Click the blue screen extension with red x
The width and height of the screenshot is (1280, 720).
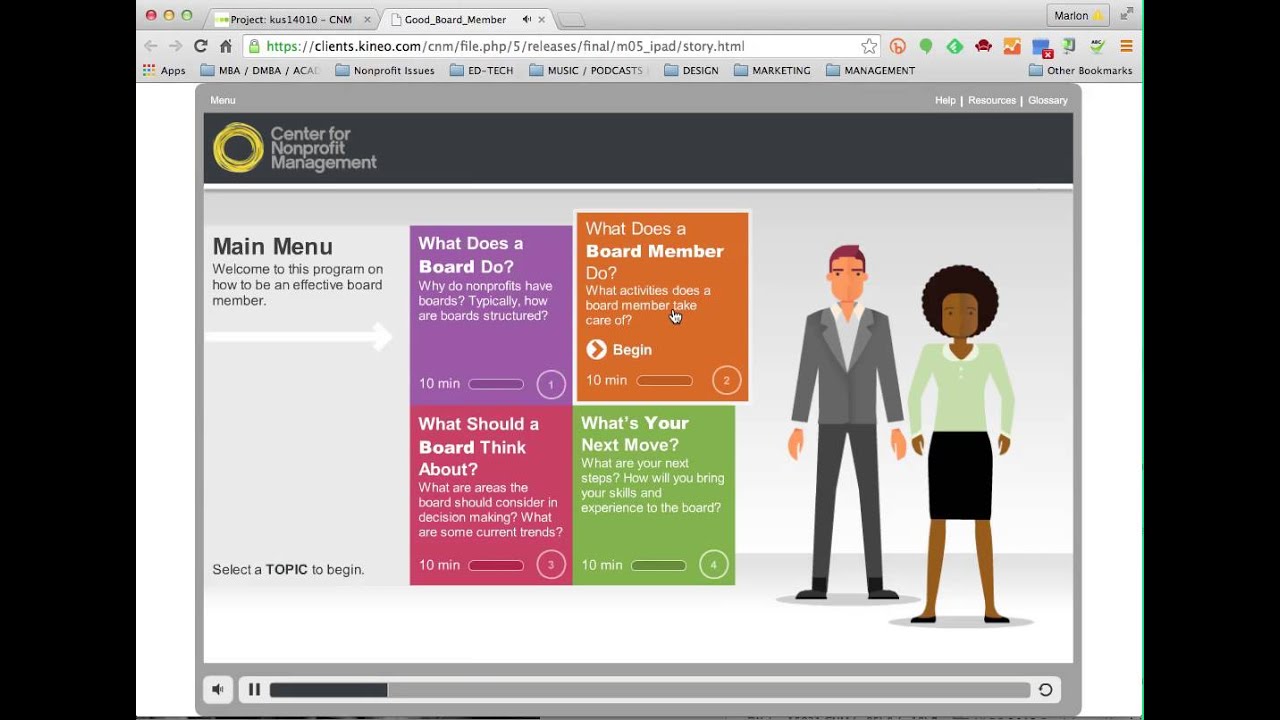click(x=1041, y=47)
